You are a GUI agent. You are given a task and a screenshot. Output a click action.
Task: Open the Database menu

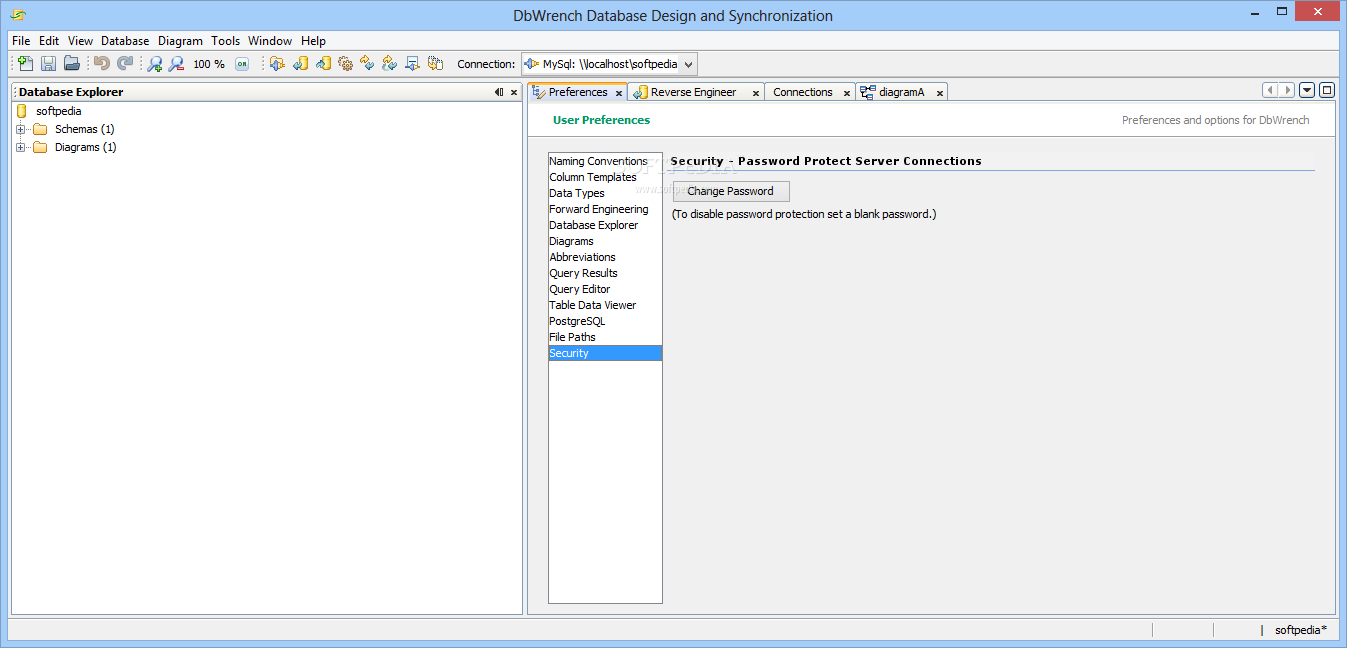(125, 41)
